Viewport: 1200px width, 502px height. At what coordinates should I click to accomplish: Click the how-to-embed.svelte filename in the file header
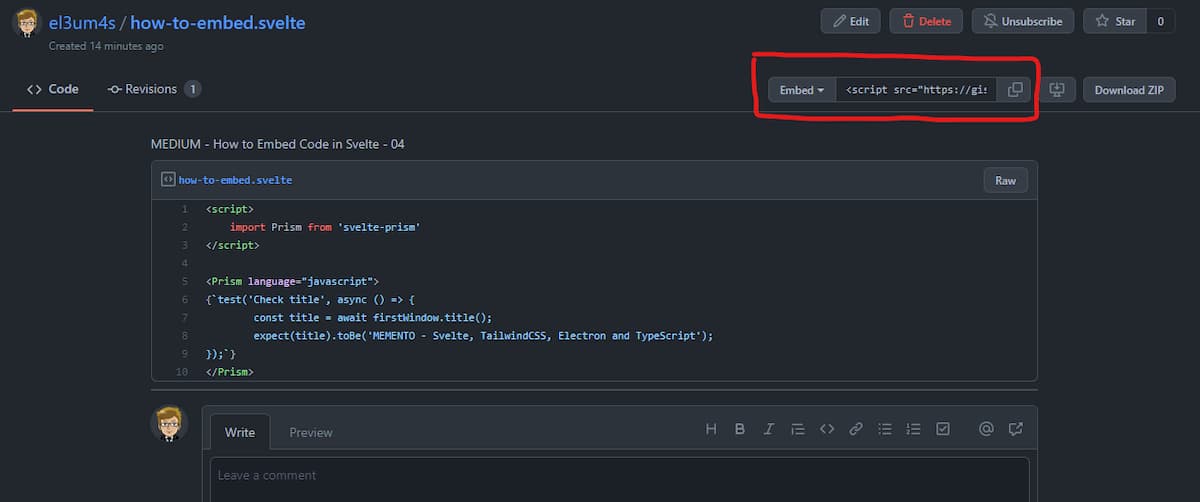pyautogui.click(x=235, y=181)
